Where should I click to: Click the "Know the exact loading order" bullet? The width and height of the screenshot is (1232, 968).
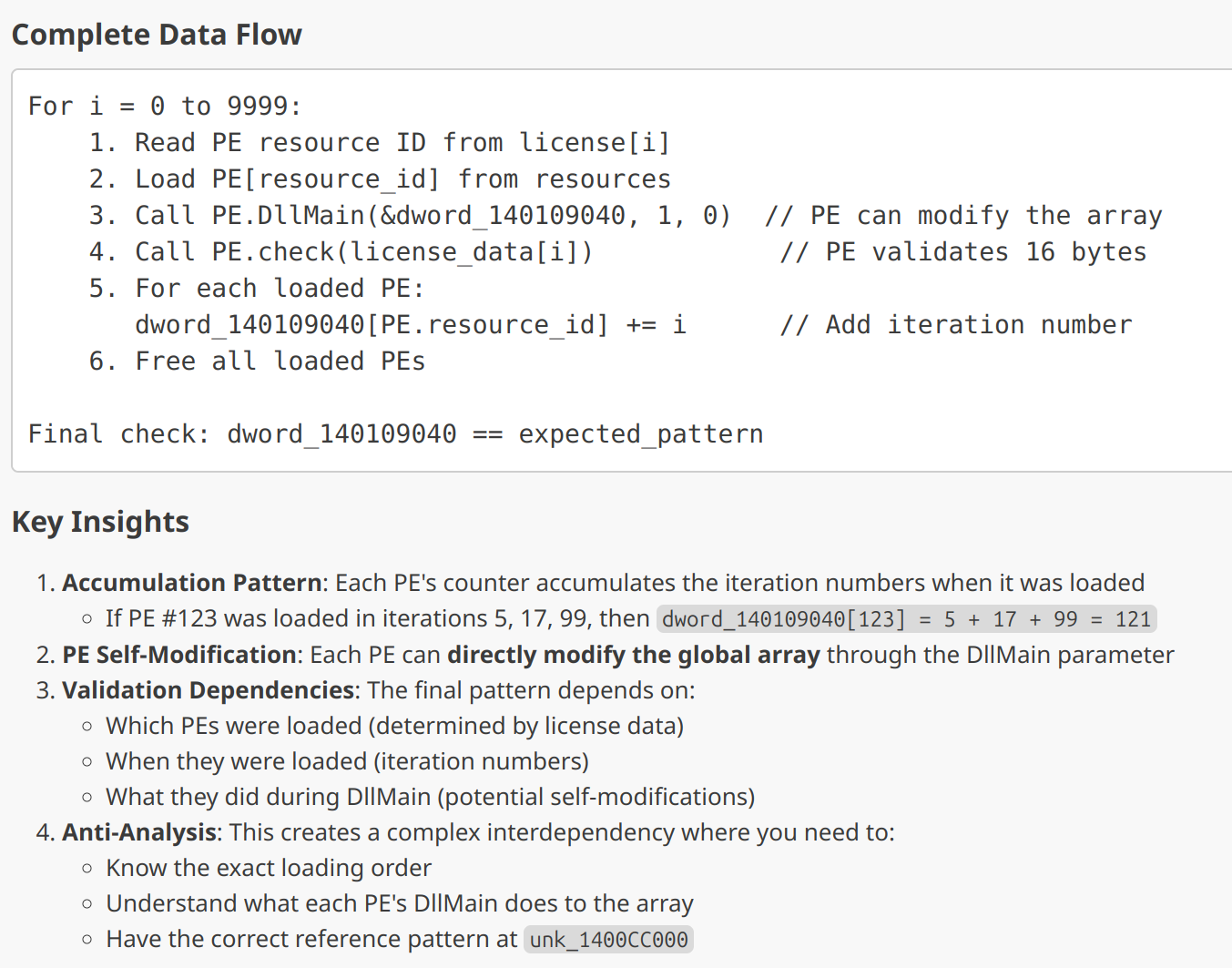269,868
